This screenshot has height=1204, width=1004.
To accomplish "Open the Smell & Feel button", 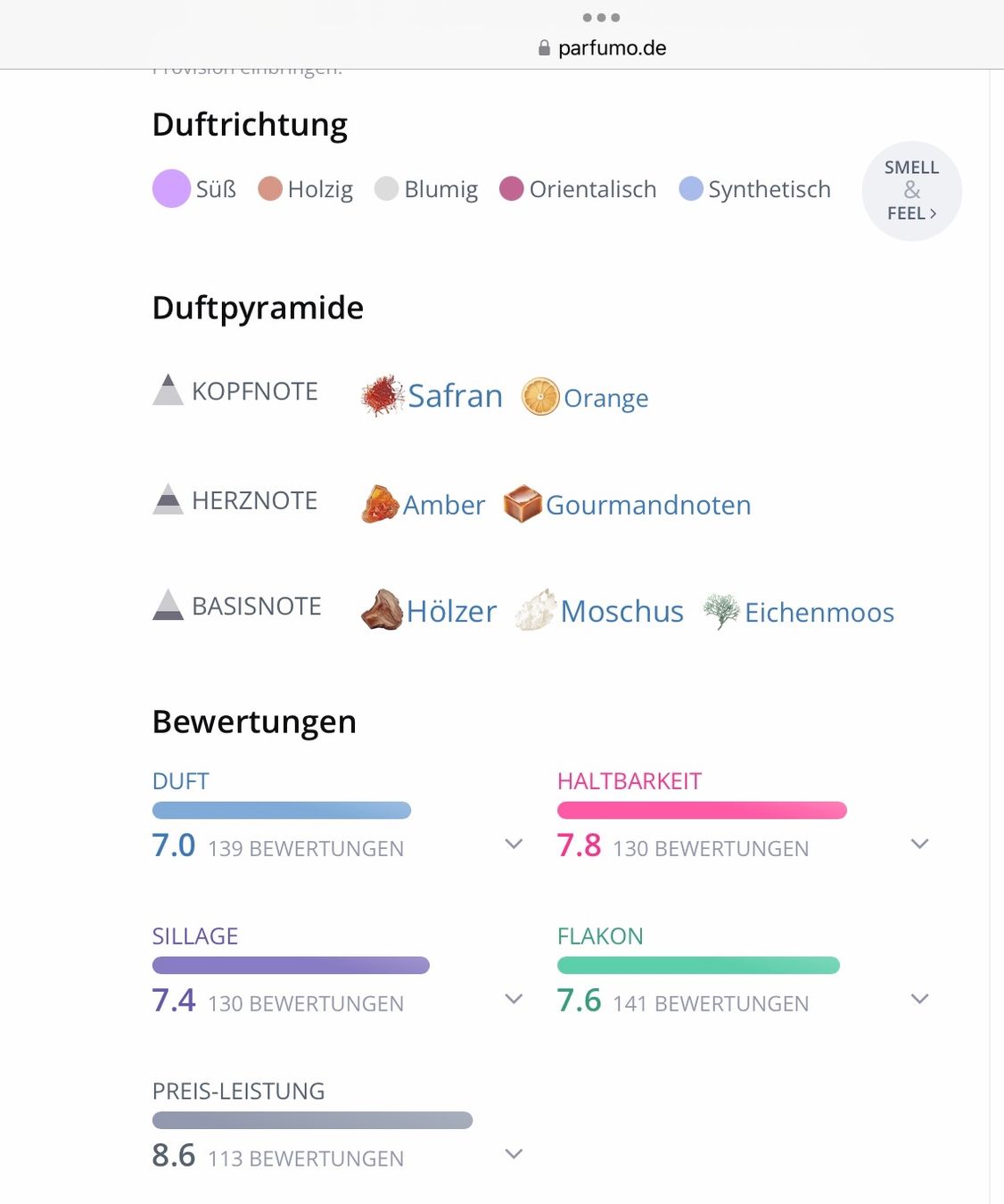I will coord(911,191).
